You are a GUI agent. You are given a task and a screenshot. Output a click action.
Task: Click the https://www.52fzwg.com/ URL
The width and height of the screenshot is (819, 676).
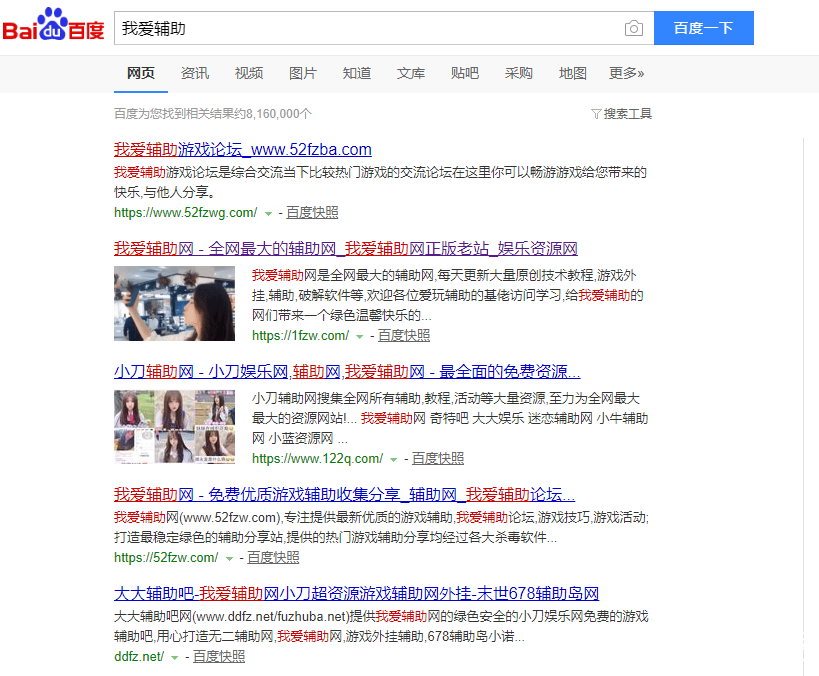coord(185,213)
